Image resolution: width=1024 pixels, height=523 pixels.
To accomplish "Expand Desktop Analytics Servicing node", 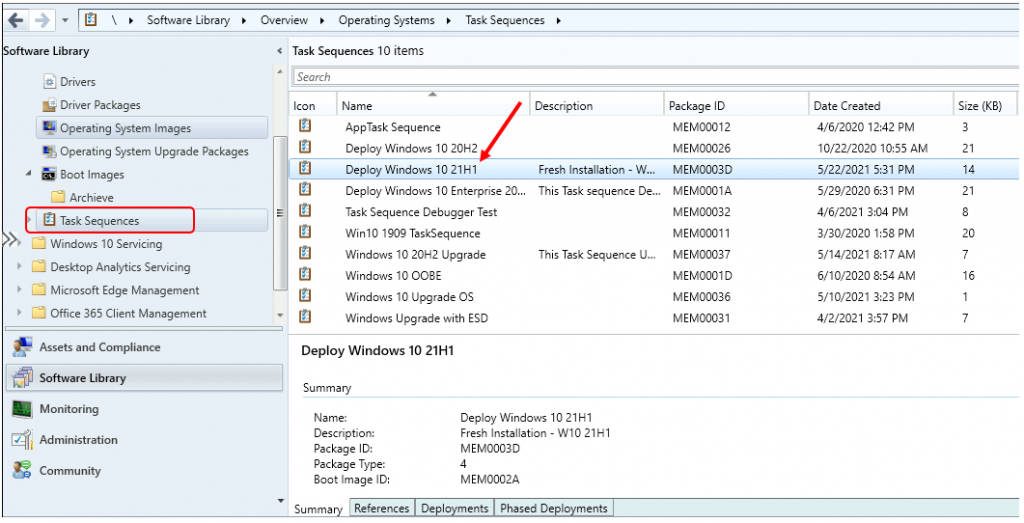I will pyautogui.click(x=20, y=267).
